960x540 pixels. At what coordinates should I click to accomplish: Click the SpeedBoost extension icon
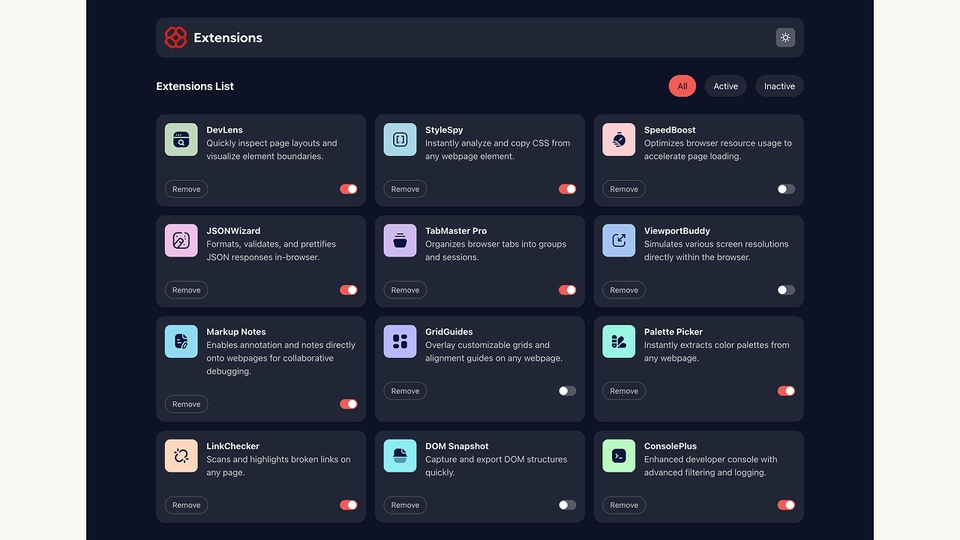[619, 140]
